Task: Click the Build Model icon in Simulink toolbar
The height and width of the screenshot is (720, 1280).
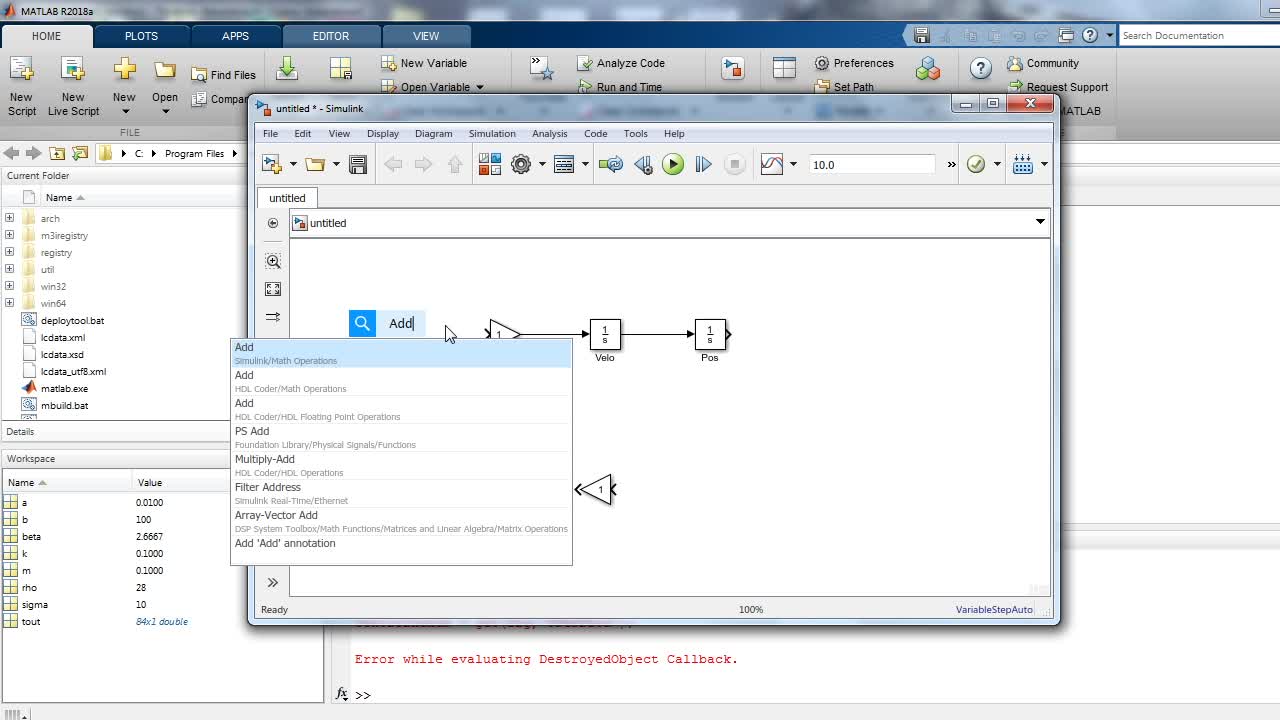Action: pyautogui.click(x=1023, y=164)
